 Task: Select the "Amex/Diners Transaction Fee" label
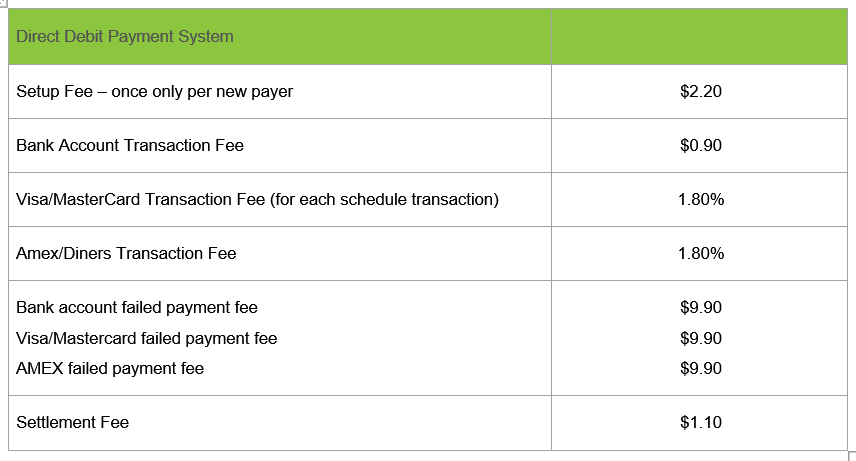(126, 253)
